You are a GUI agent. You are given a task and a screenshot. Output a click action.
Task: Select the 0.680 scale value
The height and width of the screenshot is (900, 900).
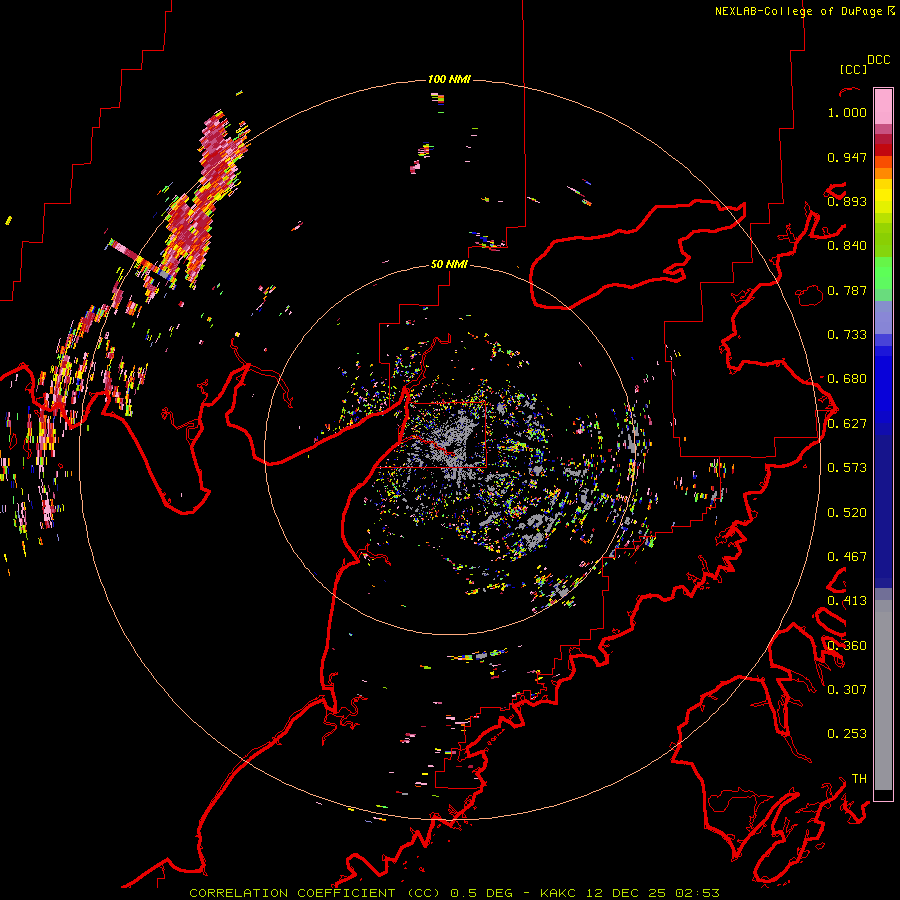[x=847, y=379]
